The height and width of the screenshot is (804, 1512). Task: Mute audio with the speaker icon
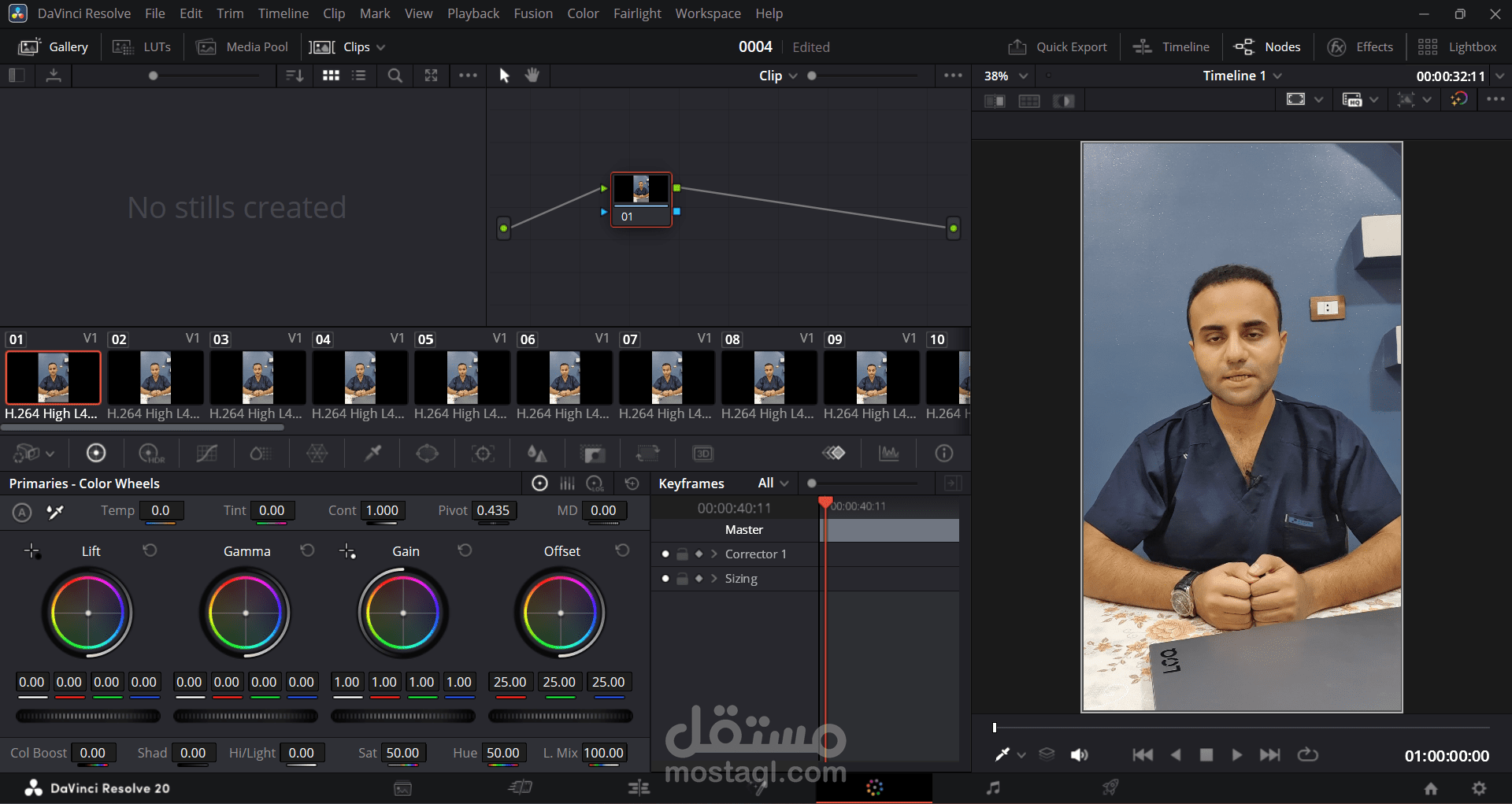[x=1079, y=754]
